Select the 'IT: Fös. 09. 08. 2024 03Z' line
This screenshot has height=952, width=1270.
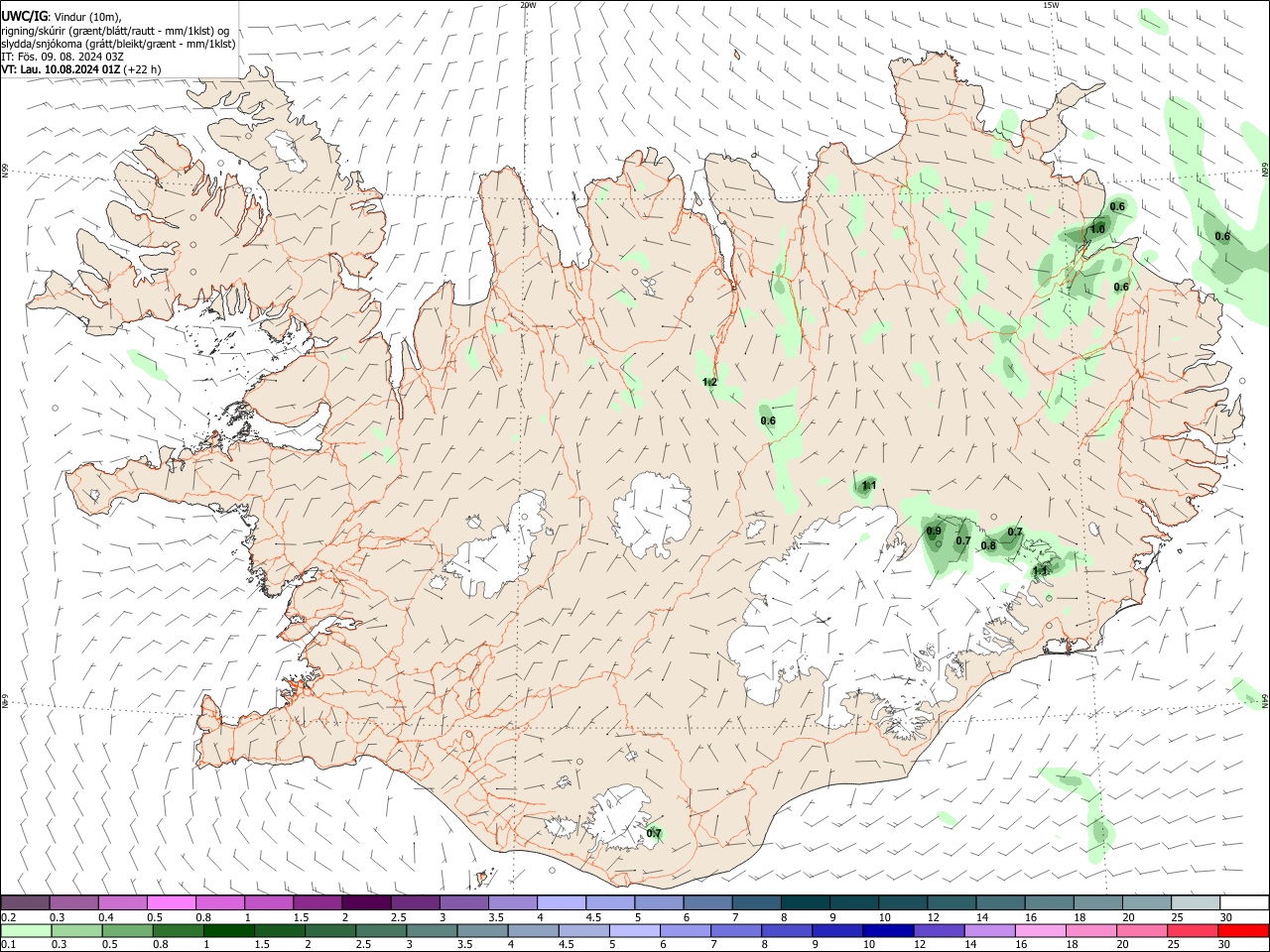(x=62, y=57)
